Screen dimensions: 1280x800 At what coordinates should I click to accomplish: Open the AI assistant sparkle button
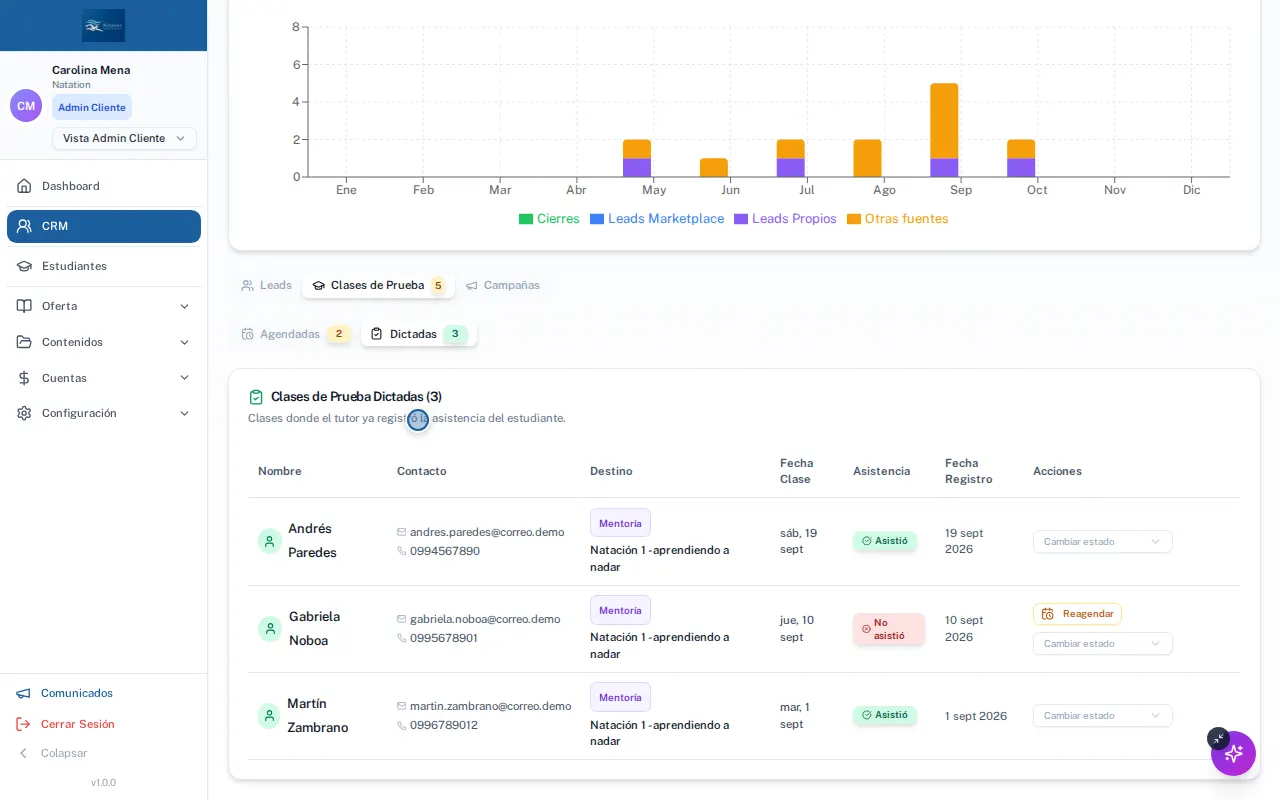pos(1233,753)
